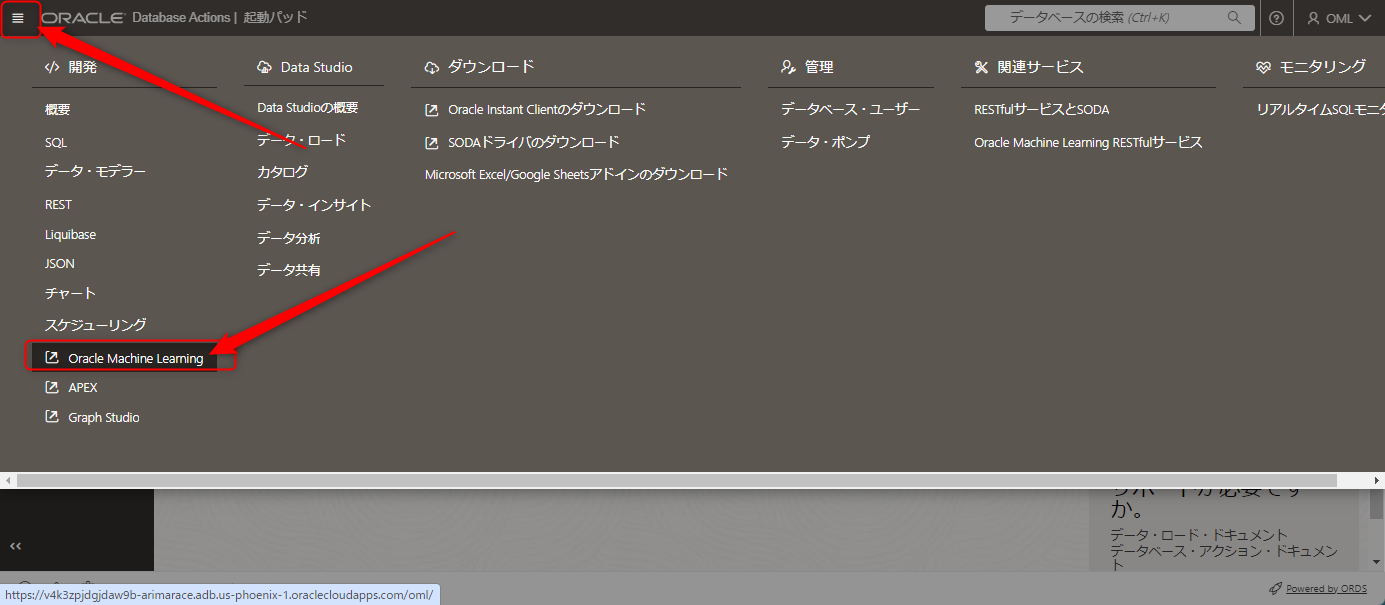The height and width of the screenshot is (605, 1385).
Task: Click the Oracle Machine Learning external-link icon
Action: click(52, 357)
